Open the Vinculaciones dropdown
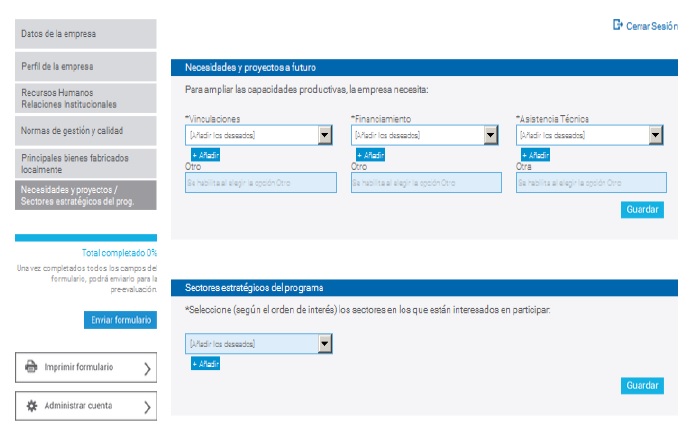This screenshot has height=427, width=689. point(325,135)
